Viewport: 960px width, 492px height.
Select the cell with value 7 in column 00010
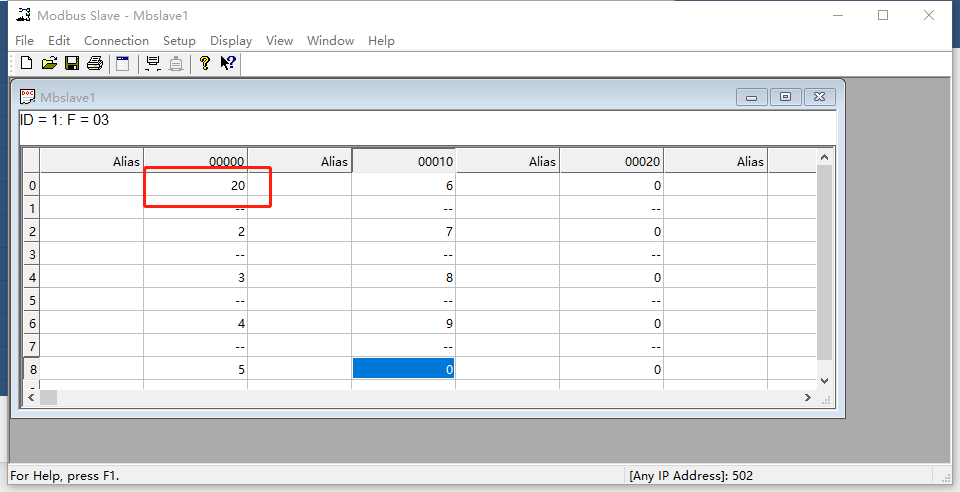click(x=403, y=231)
